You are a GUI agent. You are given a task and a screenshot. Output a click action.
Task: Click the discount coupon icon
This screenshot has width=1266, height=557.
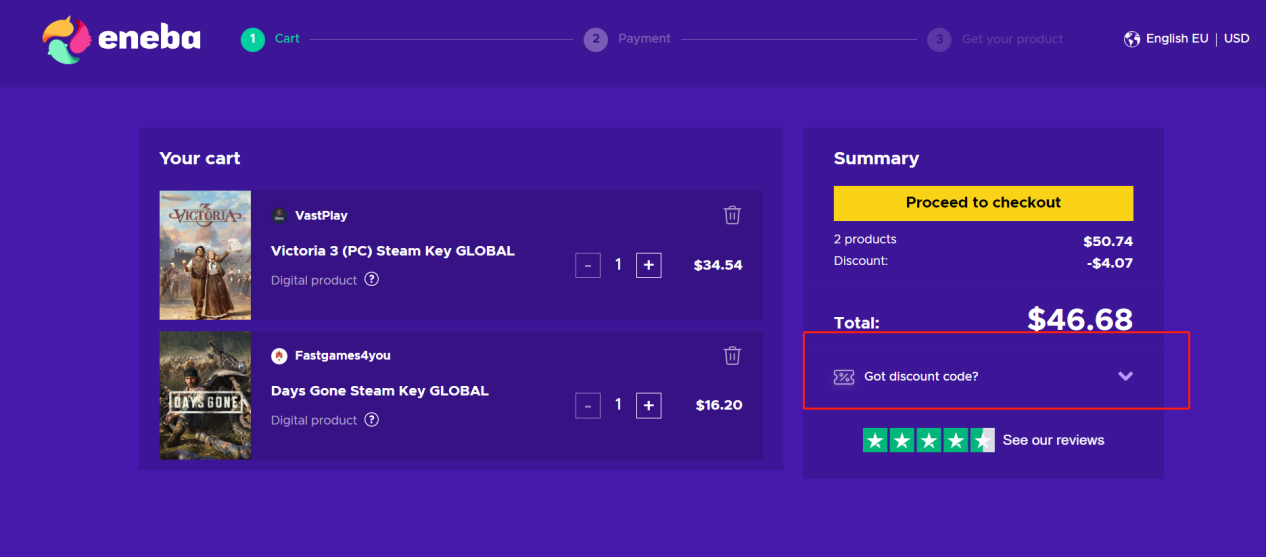tap(844, 377)
